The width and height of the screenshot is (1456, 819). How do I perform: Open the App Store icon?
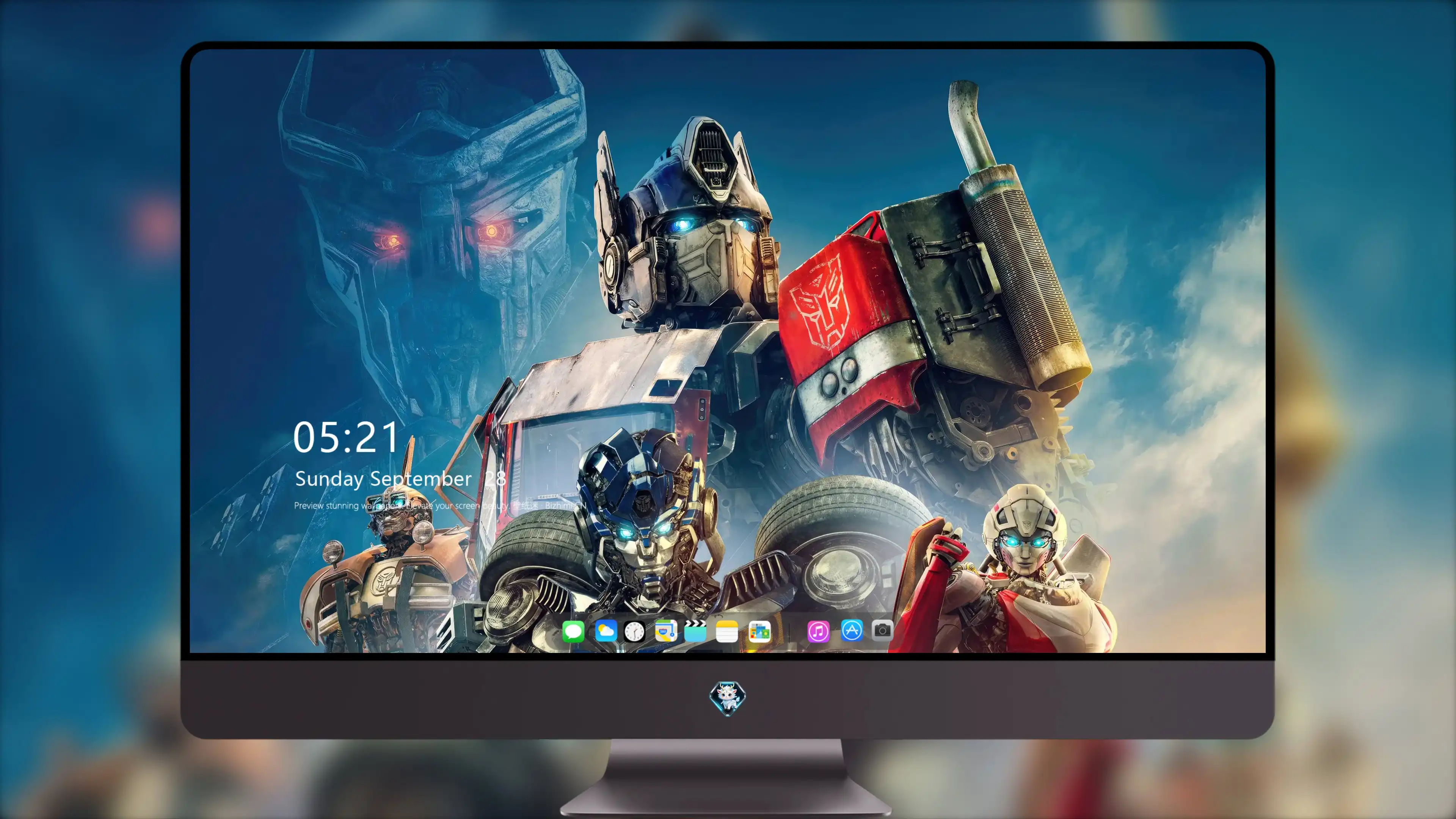[x=852, y=630]
